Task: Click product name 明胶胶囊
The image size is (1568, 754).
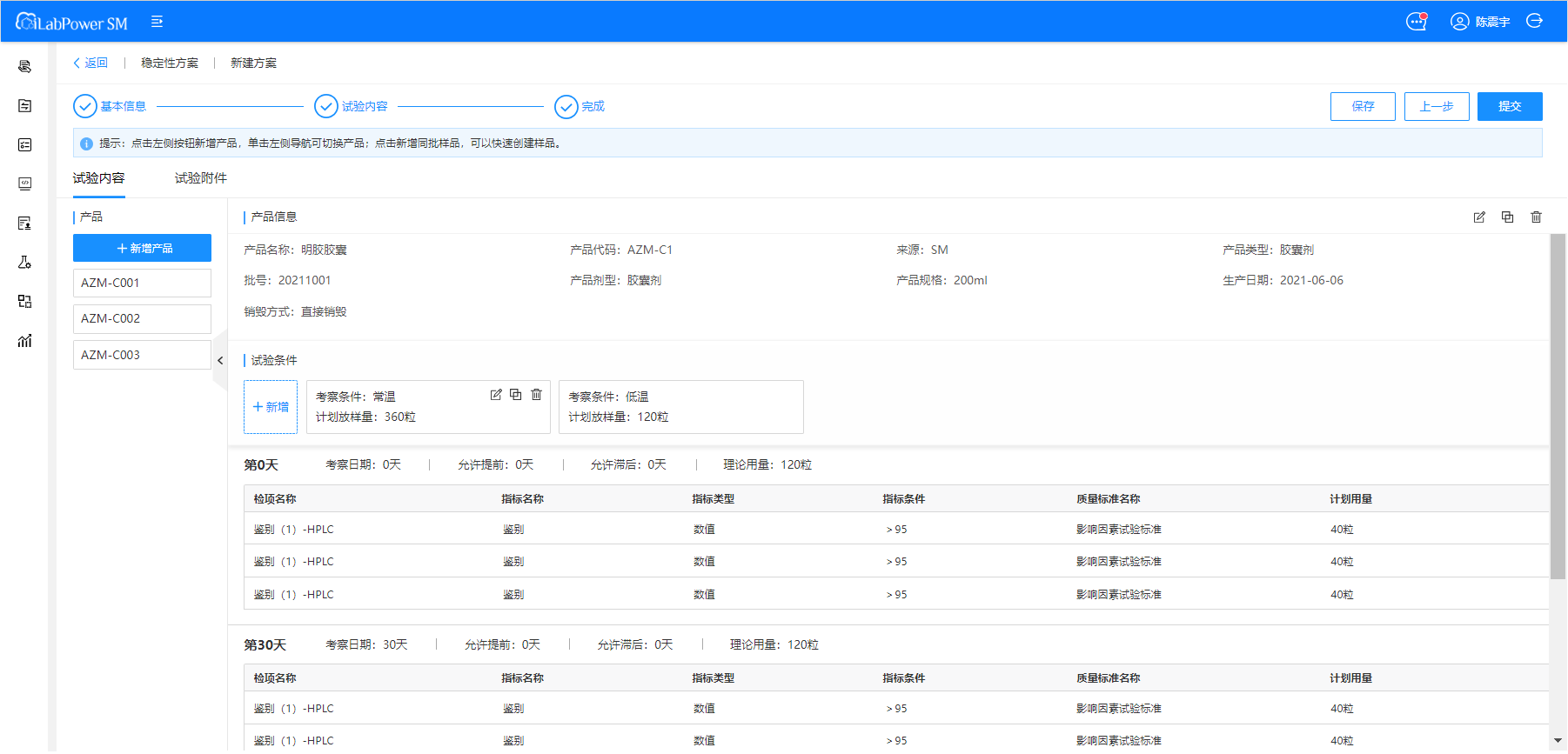Action: click(x=324, y=250)
